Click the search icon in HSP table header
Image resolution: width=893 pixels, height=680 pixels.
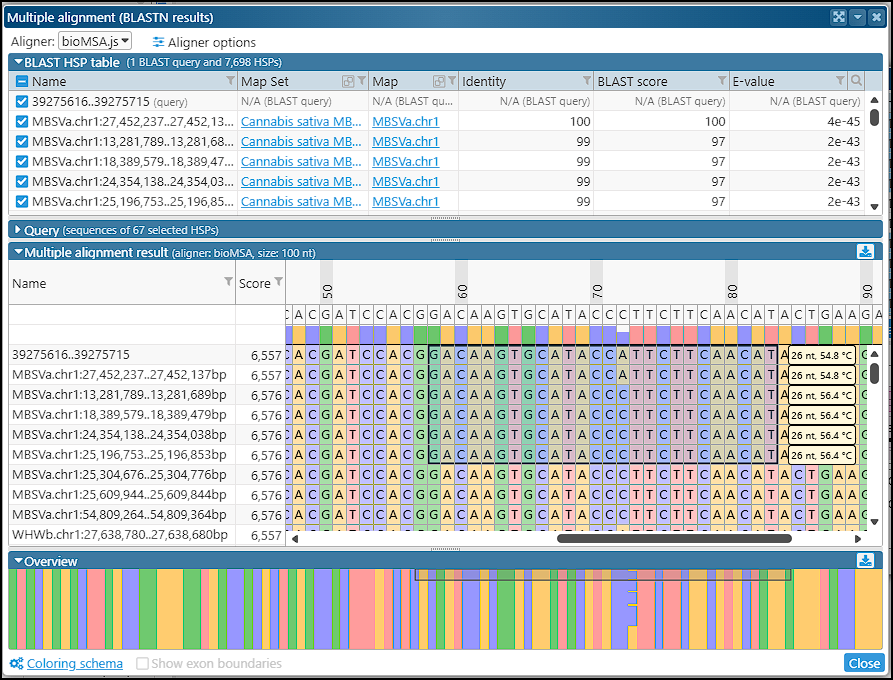tap(856, 82)
